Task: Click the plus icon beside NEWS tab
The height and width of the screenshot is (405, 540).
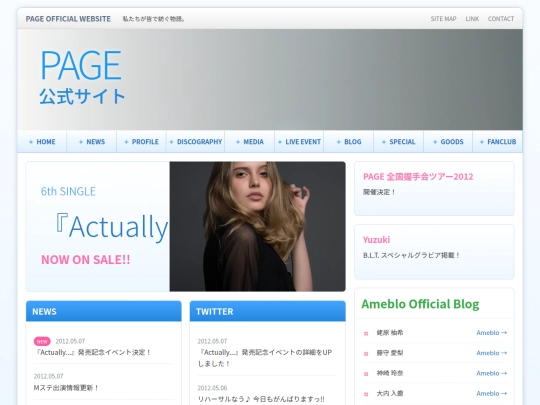Action: point(81,142)
